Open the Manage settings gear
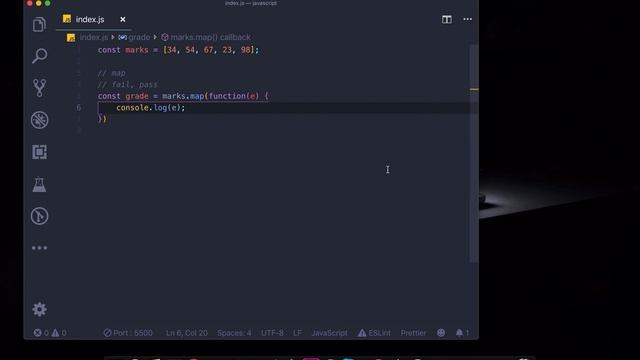Image resolution: width=640 pixels, height=360 pixels. [39, 309]
